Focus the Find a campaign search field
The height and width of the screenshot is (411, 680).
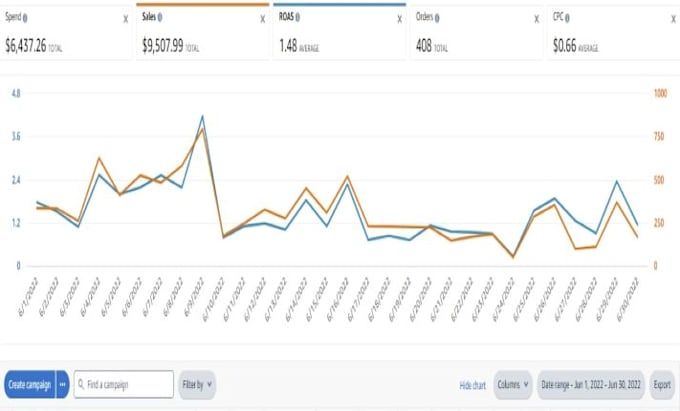coord(124,384)
